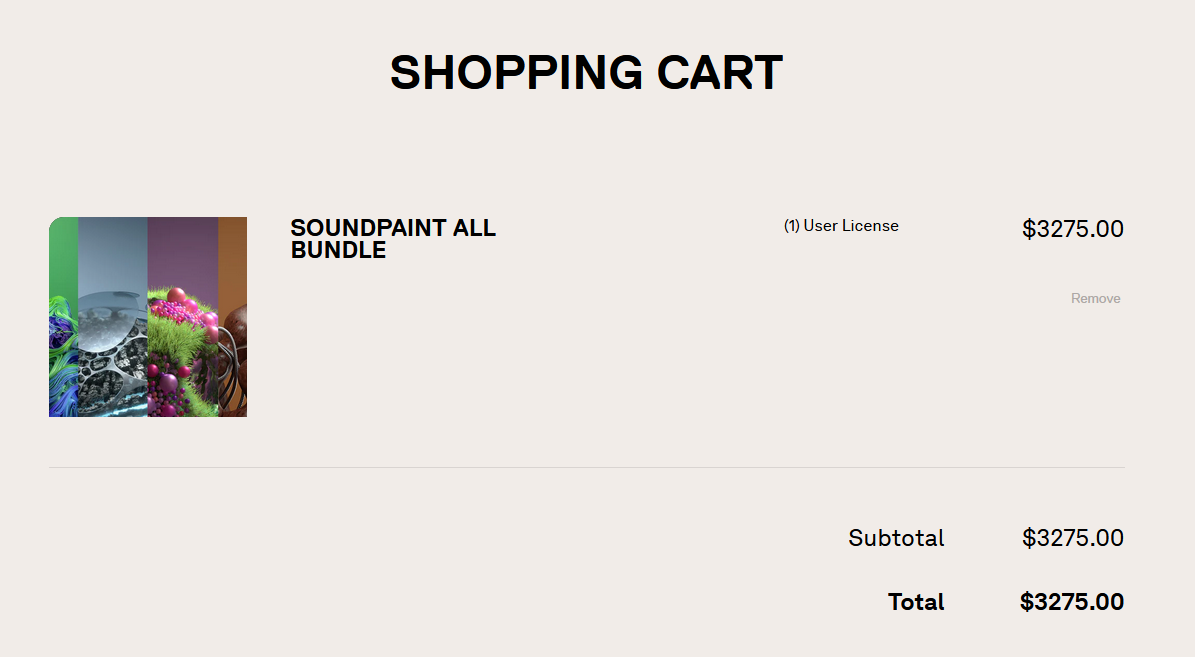Click the User License label
Screen dimensions: 1195x657
pyautogui.click(x=851, y=226)
